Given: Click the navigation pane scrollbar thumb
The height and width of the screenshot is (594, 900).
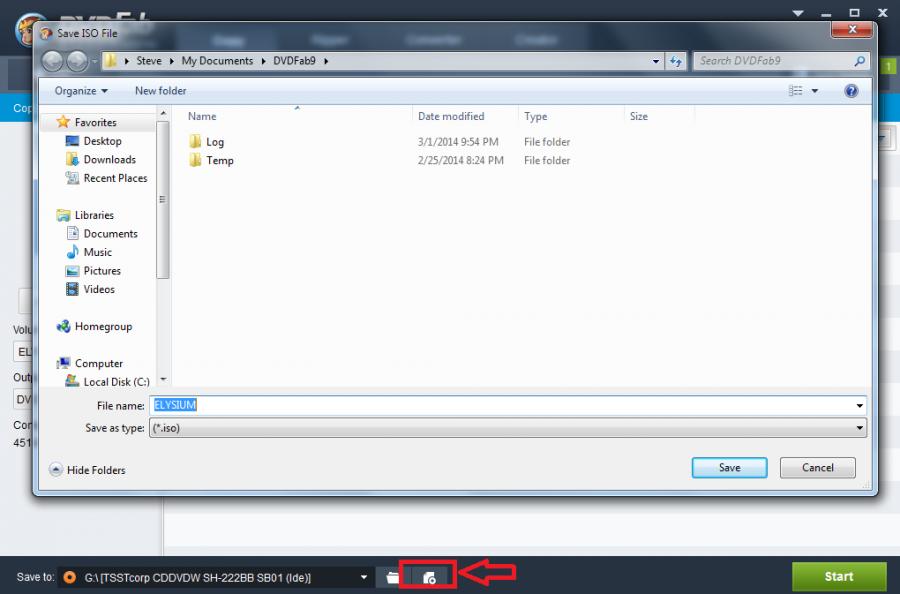Looking at the screenshot, I should point(162,199).
